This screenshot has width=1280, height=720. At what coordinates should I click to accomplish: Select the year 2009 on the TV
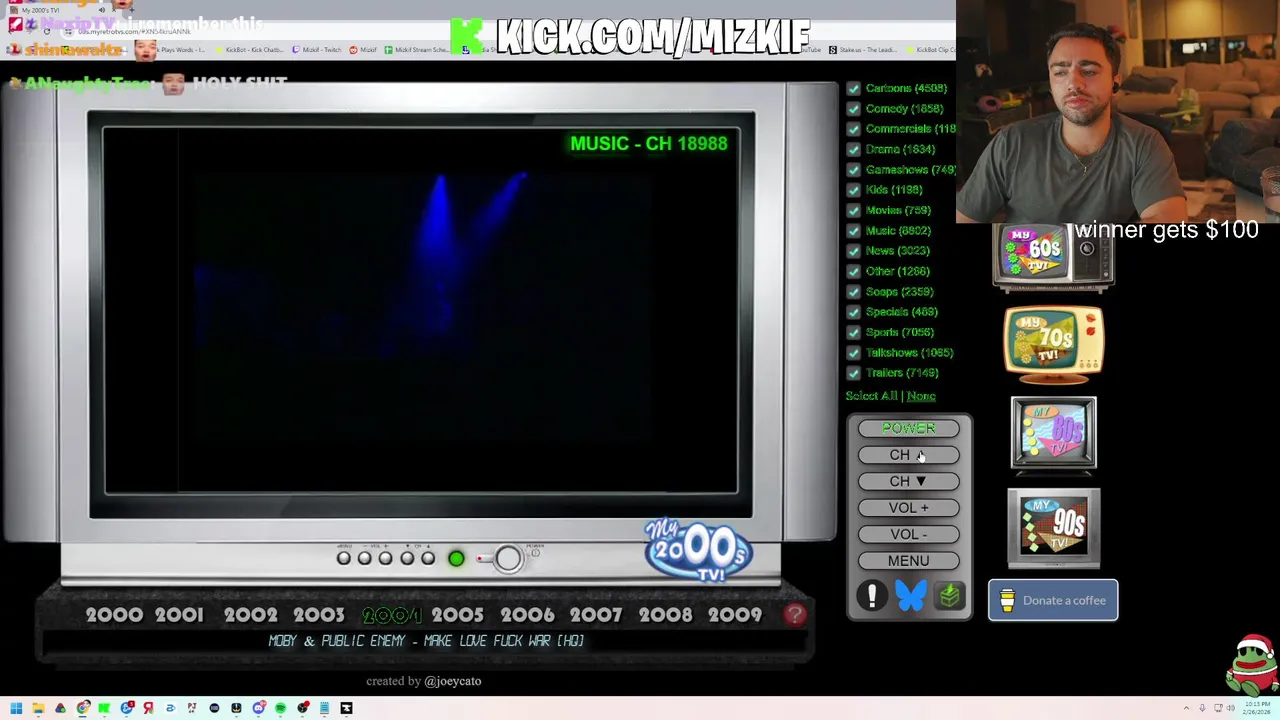735,615
